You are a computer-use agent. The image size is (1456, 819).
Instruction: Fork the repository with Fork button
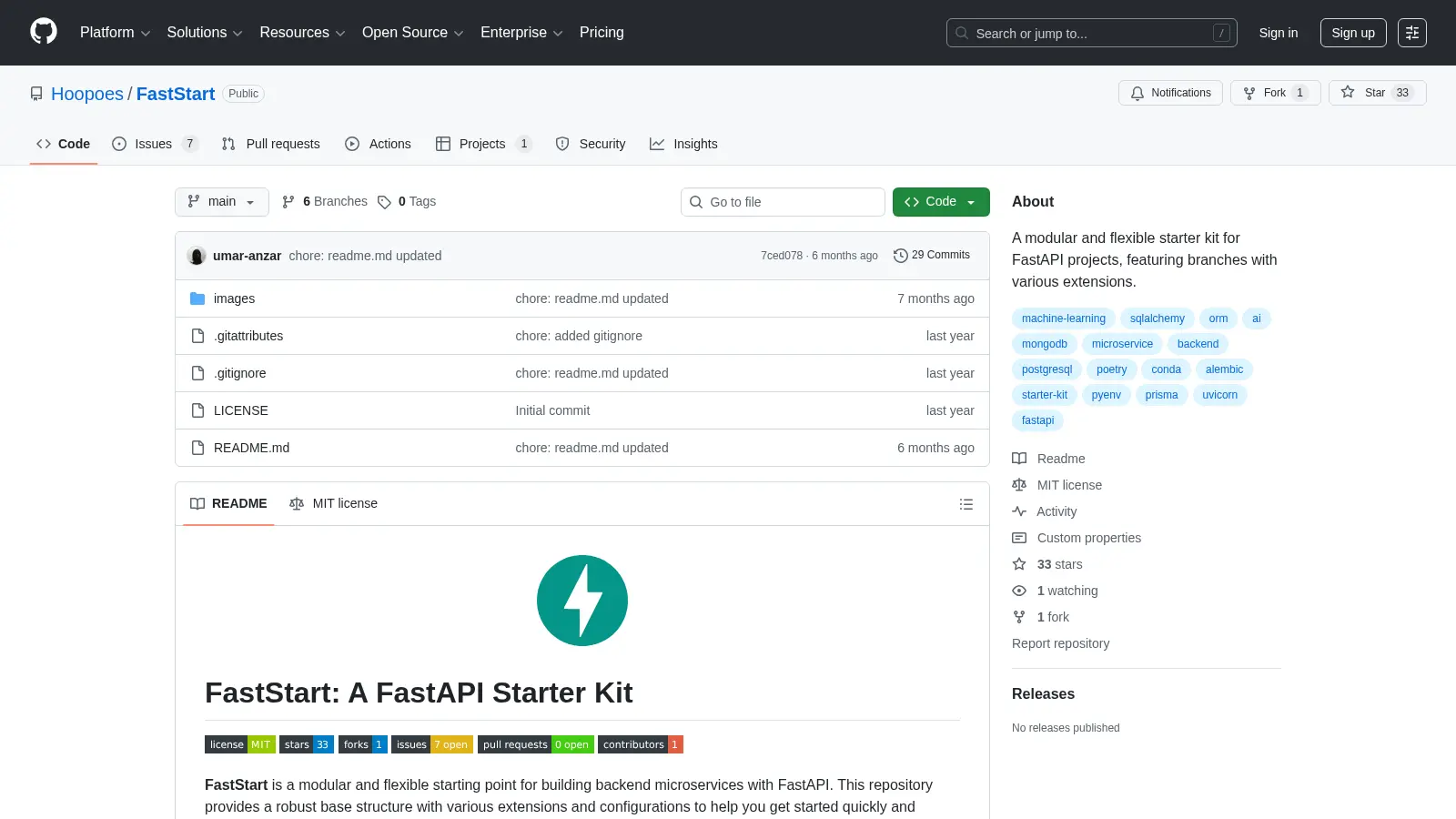(x=1275, y=93)
